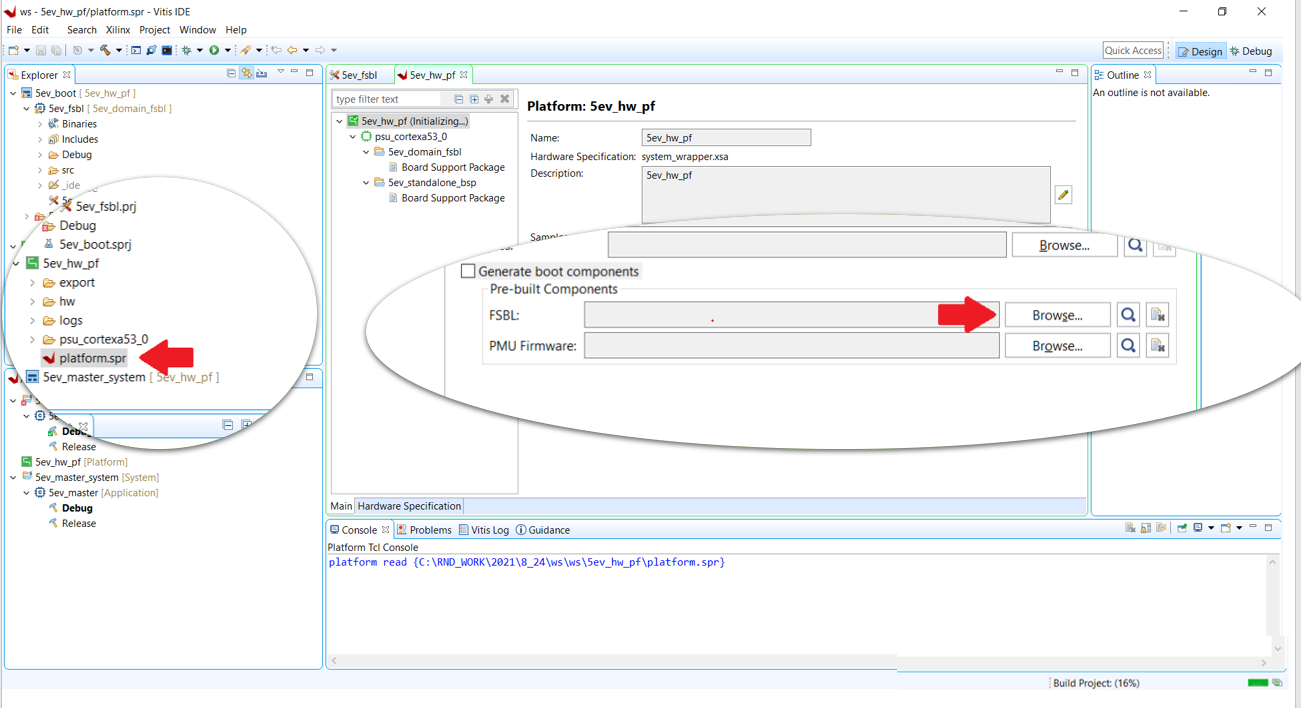Collapse all in Explorer view toolbar

231,74
